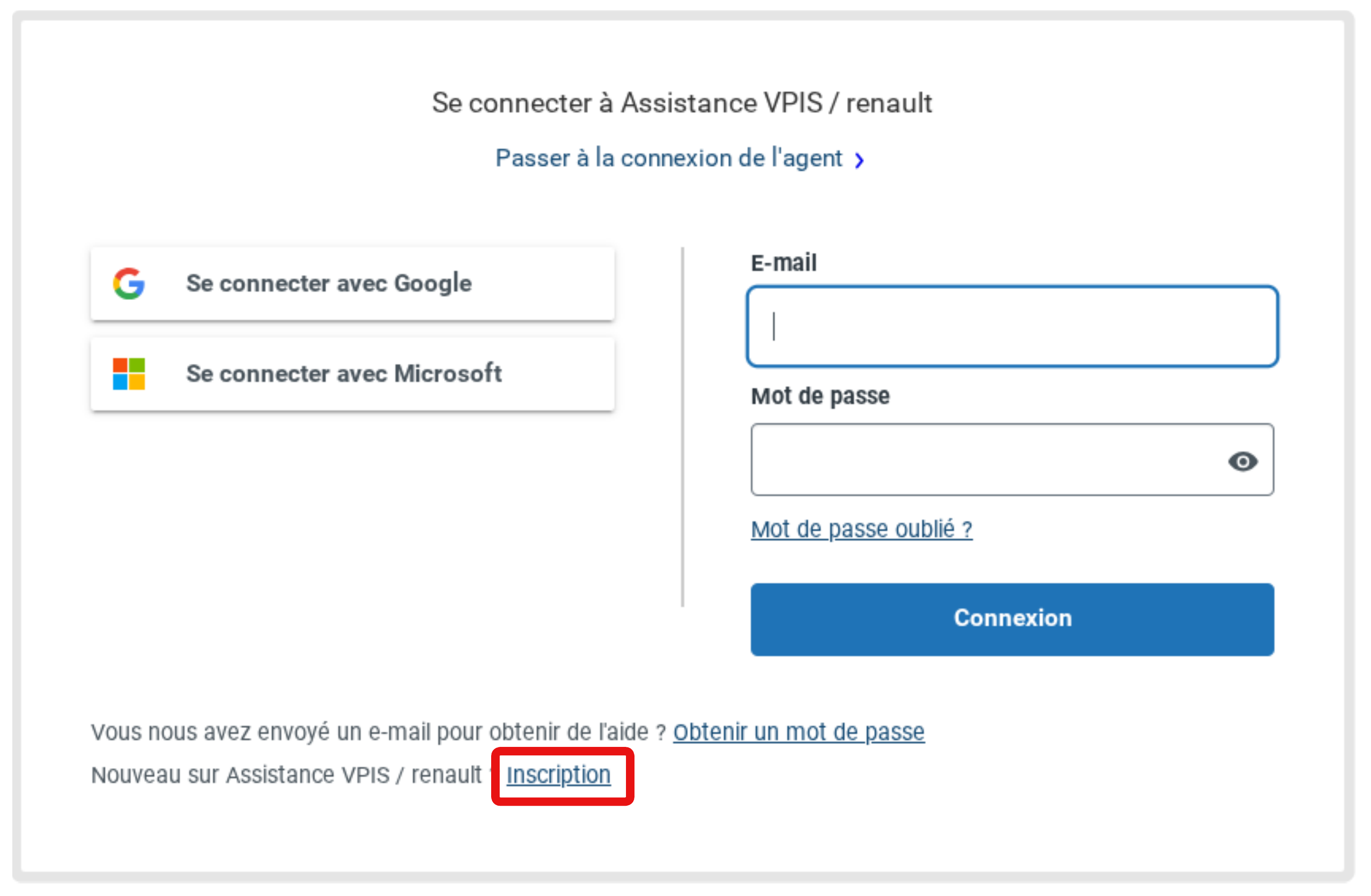Sign in using 'Se connecter avec Google'
This screenshot has width=1371, height=896.
pos(352,283)
